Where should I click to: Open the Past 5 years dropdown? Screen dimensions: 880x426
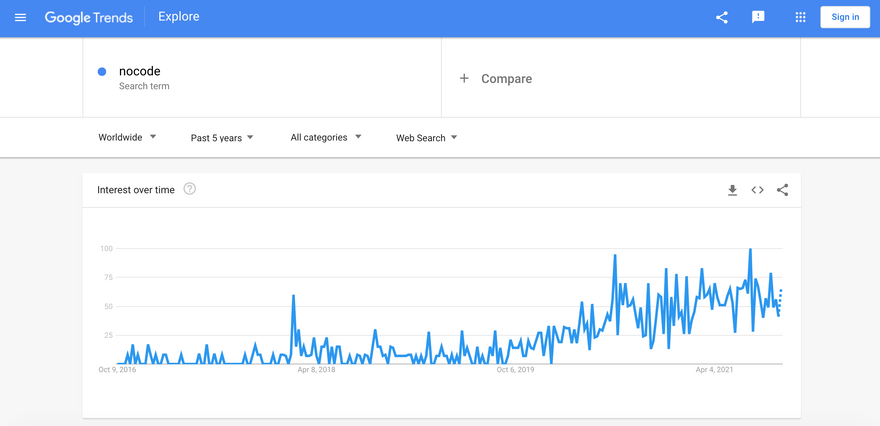click(222, 138)
